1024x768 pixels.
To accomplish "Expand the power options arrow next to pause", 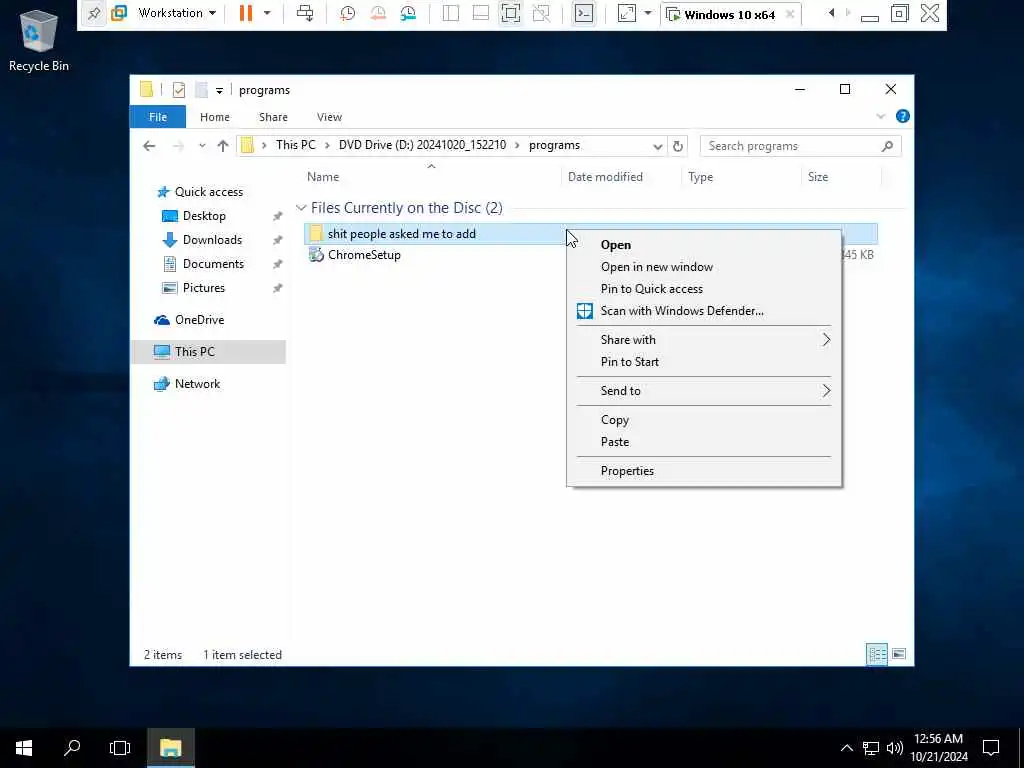I will tap(266, 13).
